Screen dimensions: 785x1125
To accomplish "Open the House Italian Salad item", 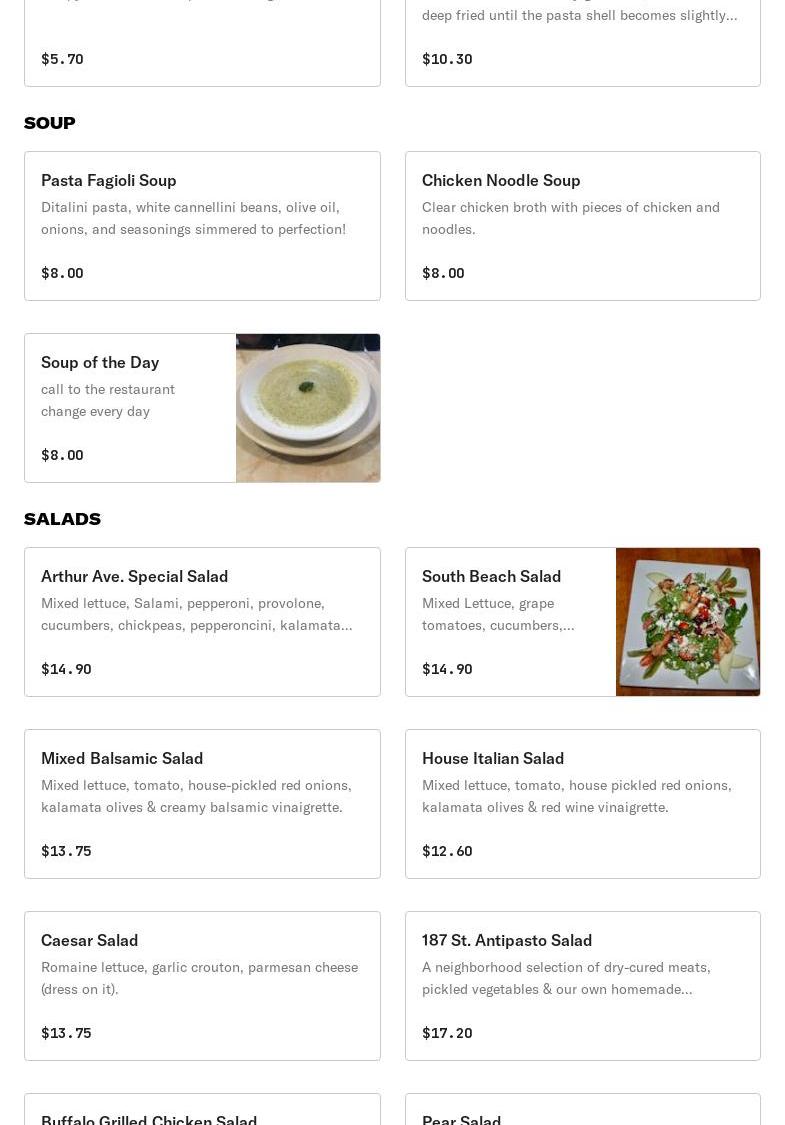I will 582,803.
